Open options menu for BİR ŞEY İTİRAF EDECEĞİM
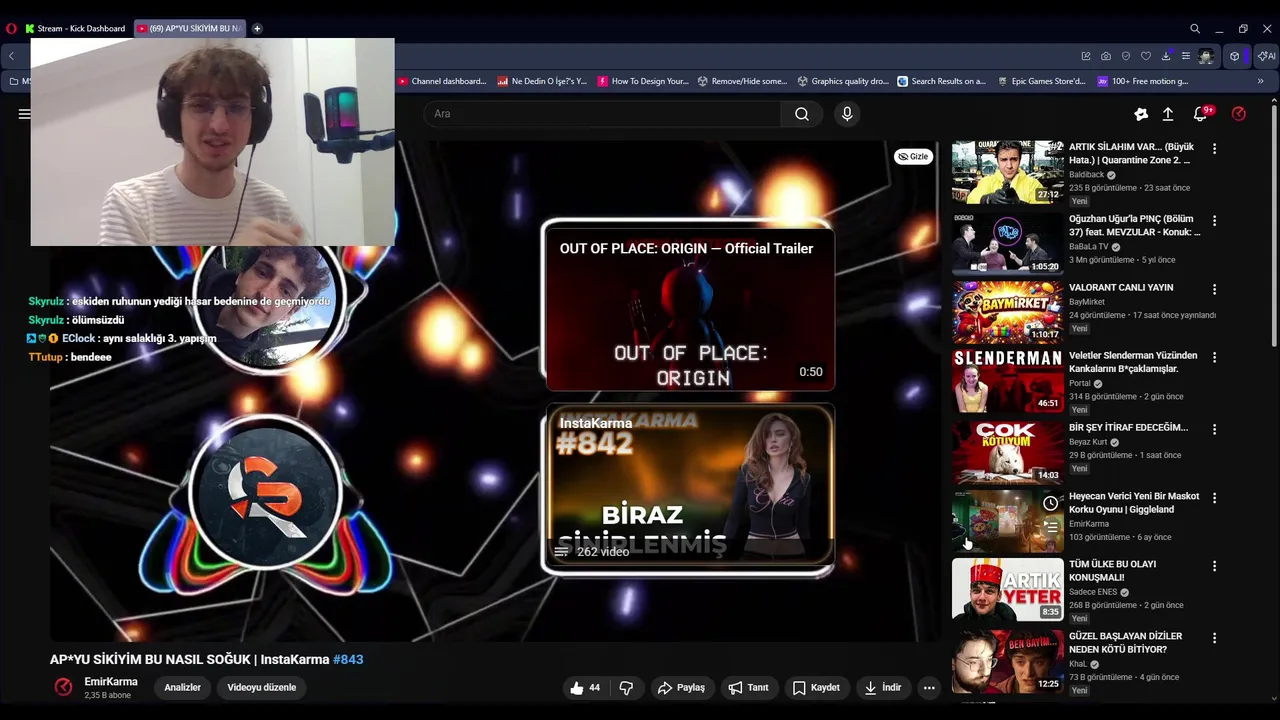 coord(1214,429)
